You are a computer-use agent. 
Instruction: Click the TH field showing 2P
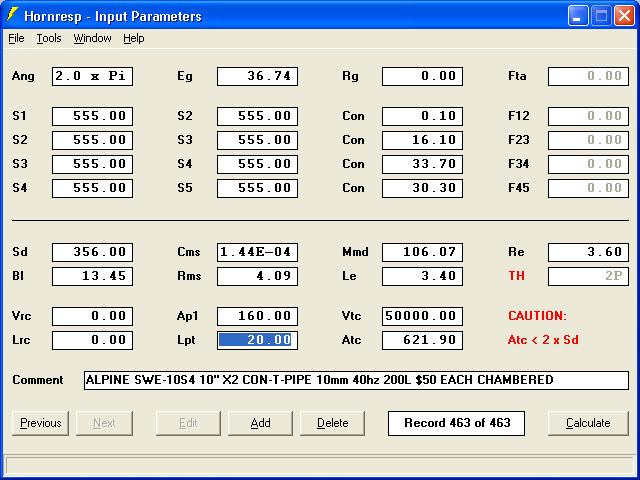[x=588, y=276]
